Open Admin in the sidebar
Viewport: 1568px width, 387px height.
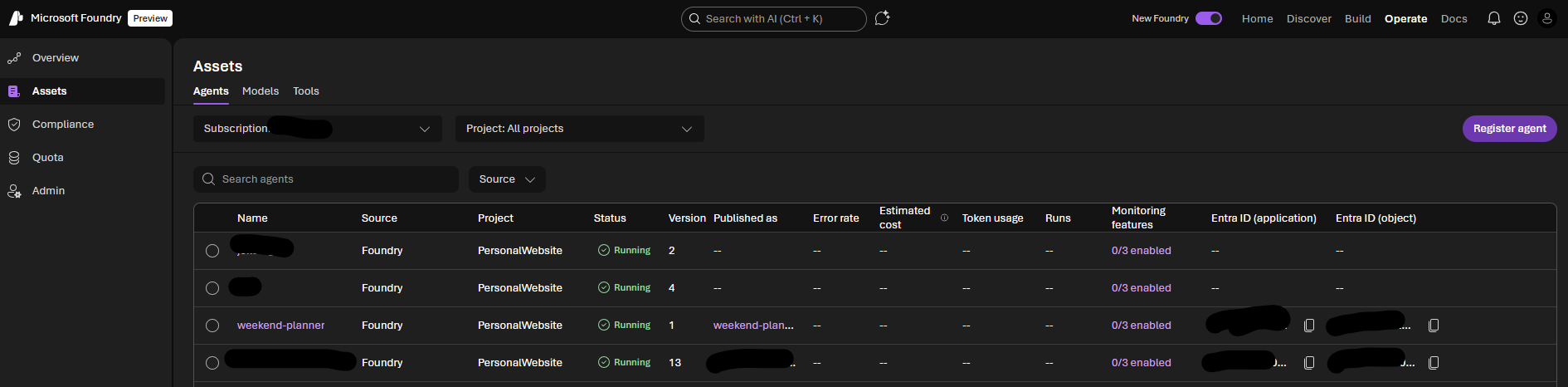(83, 191)
